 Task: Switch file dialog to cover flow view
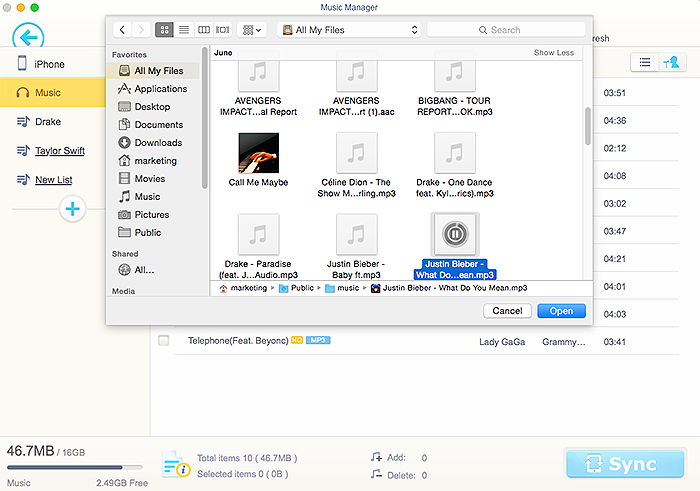(x=223, y=30)
